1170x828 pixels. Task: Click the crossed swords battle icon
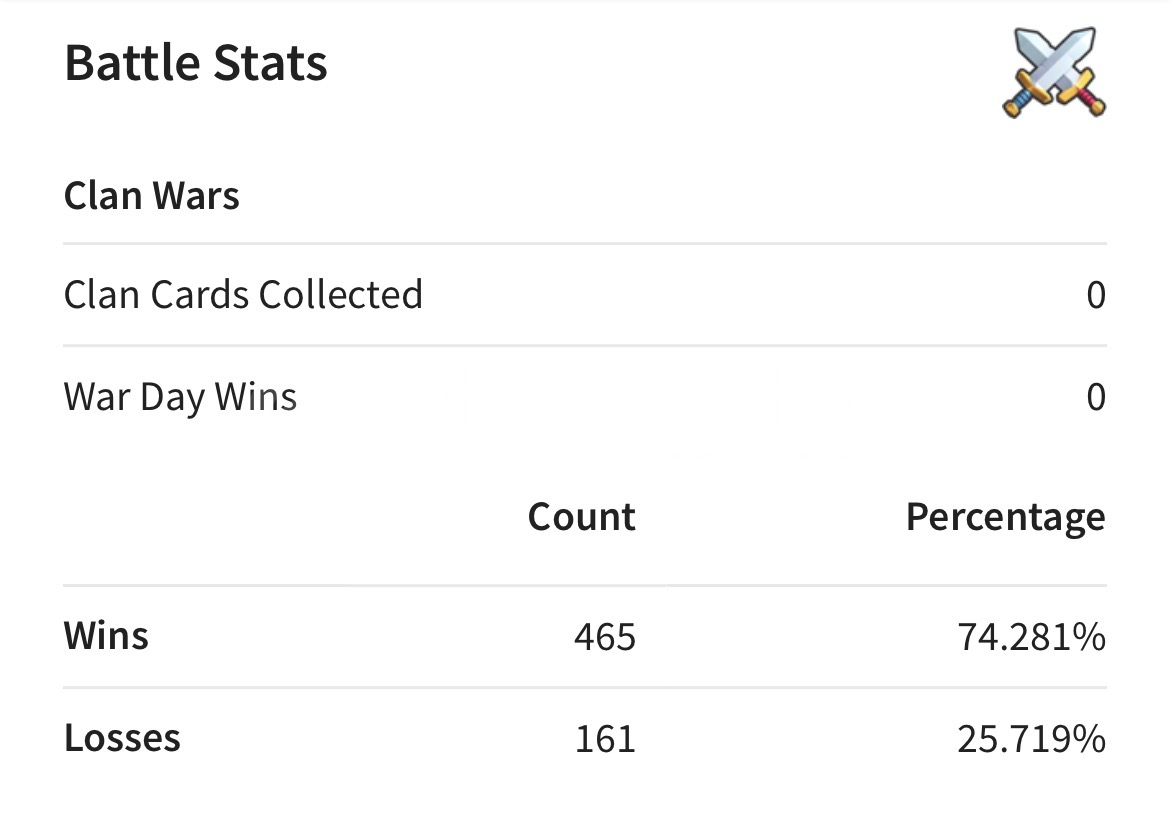(x=1054, y=73)
